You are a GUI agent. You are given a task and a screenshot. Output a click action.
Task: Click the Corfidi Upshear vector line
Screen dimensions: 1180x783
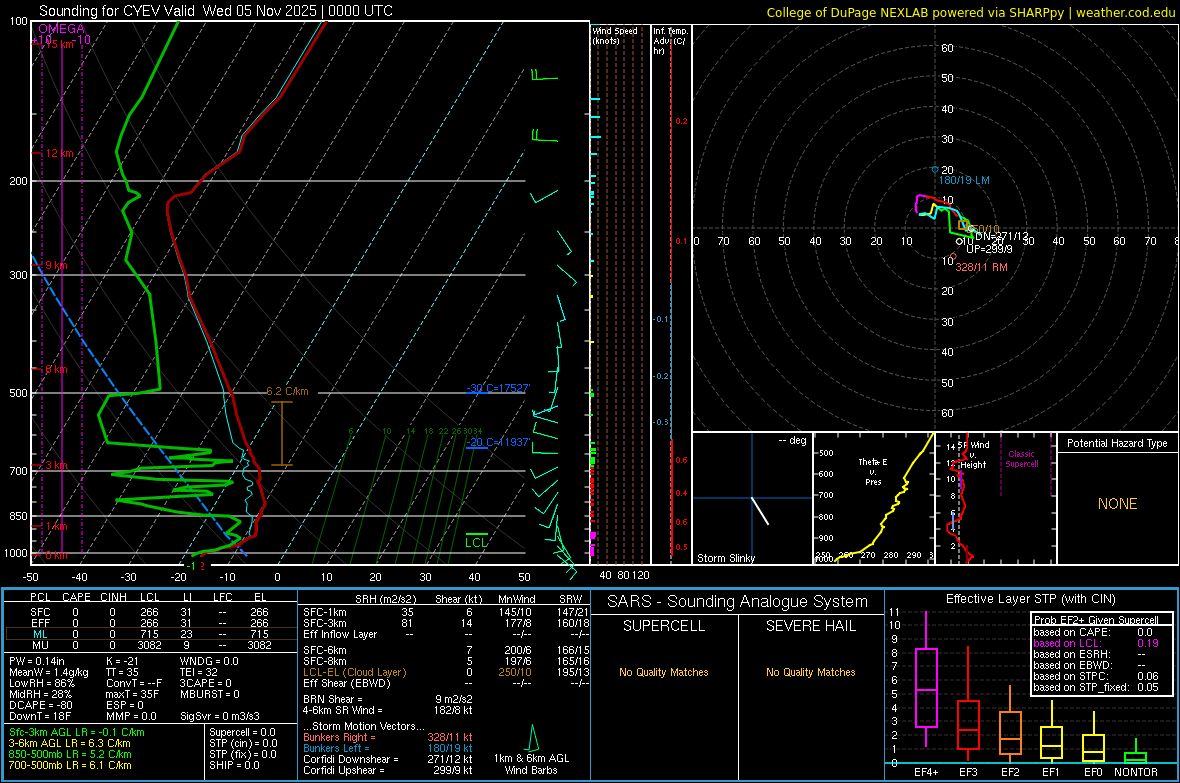(x=388, y=770)
